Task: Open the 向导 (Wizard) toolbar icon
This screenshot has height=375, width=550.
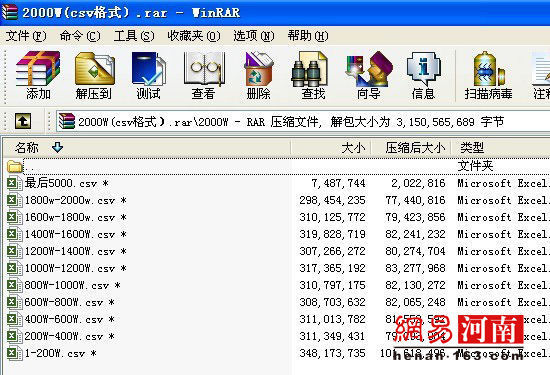Action: coord(369,69)
